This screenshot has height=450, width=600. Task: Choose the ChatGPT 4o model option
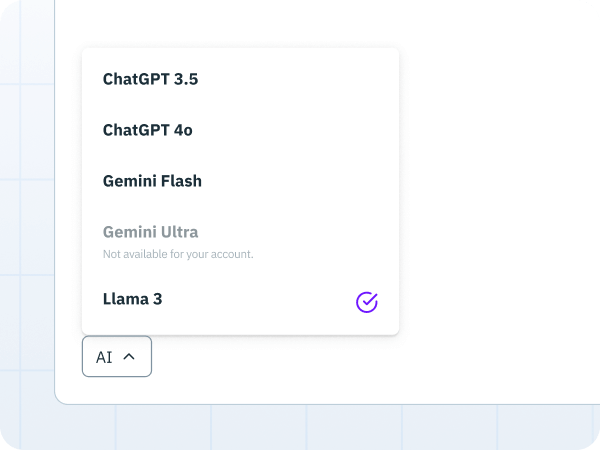click(x=240, y=130)
